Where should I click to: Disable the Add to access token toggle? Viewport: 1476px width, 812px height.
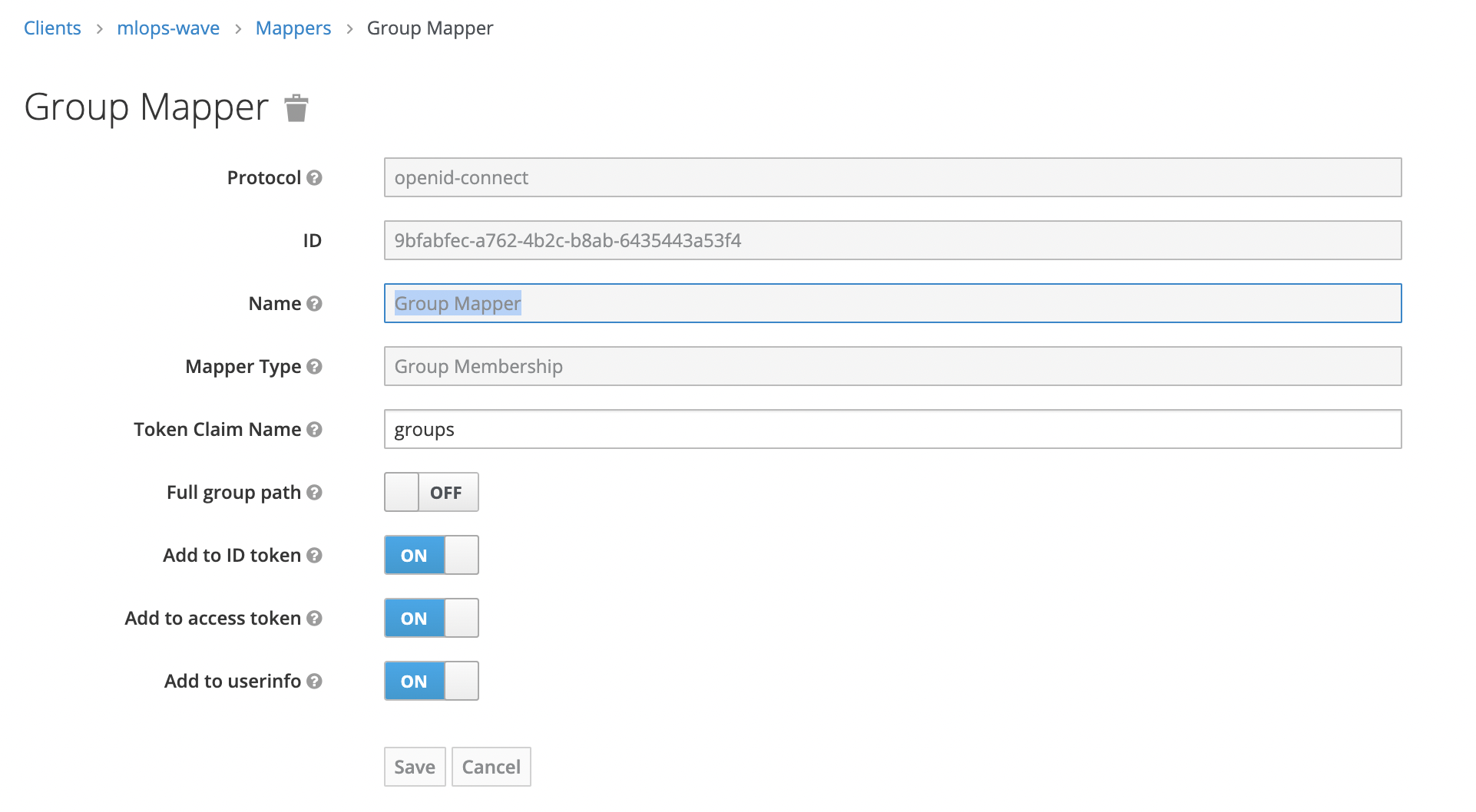pos(431,618)
